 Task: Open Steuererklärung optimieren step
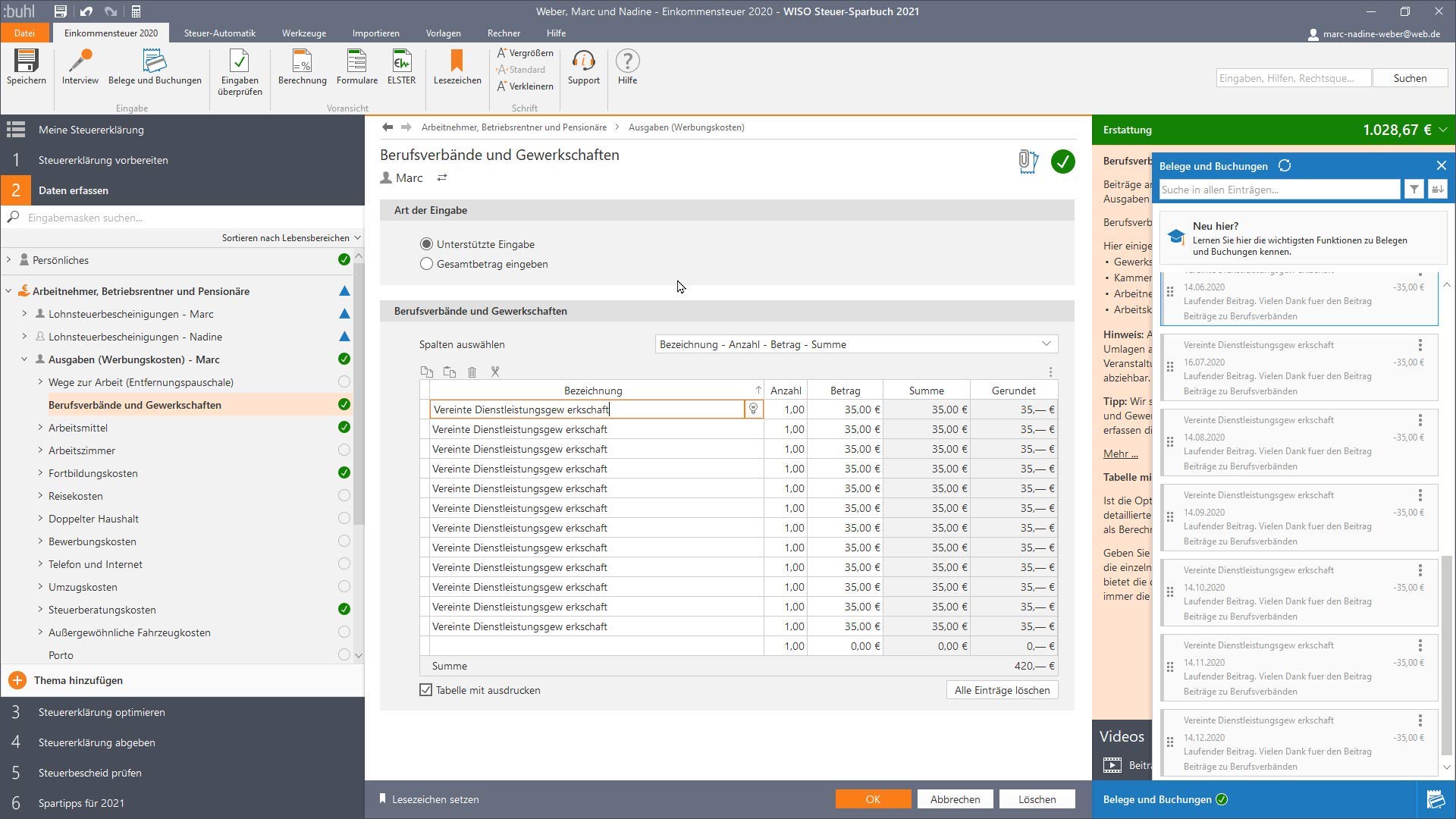102,712
